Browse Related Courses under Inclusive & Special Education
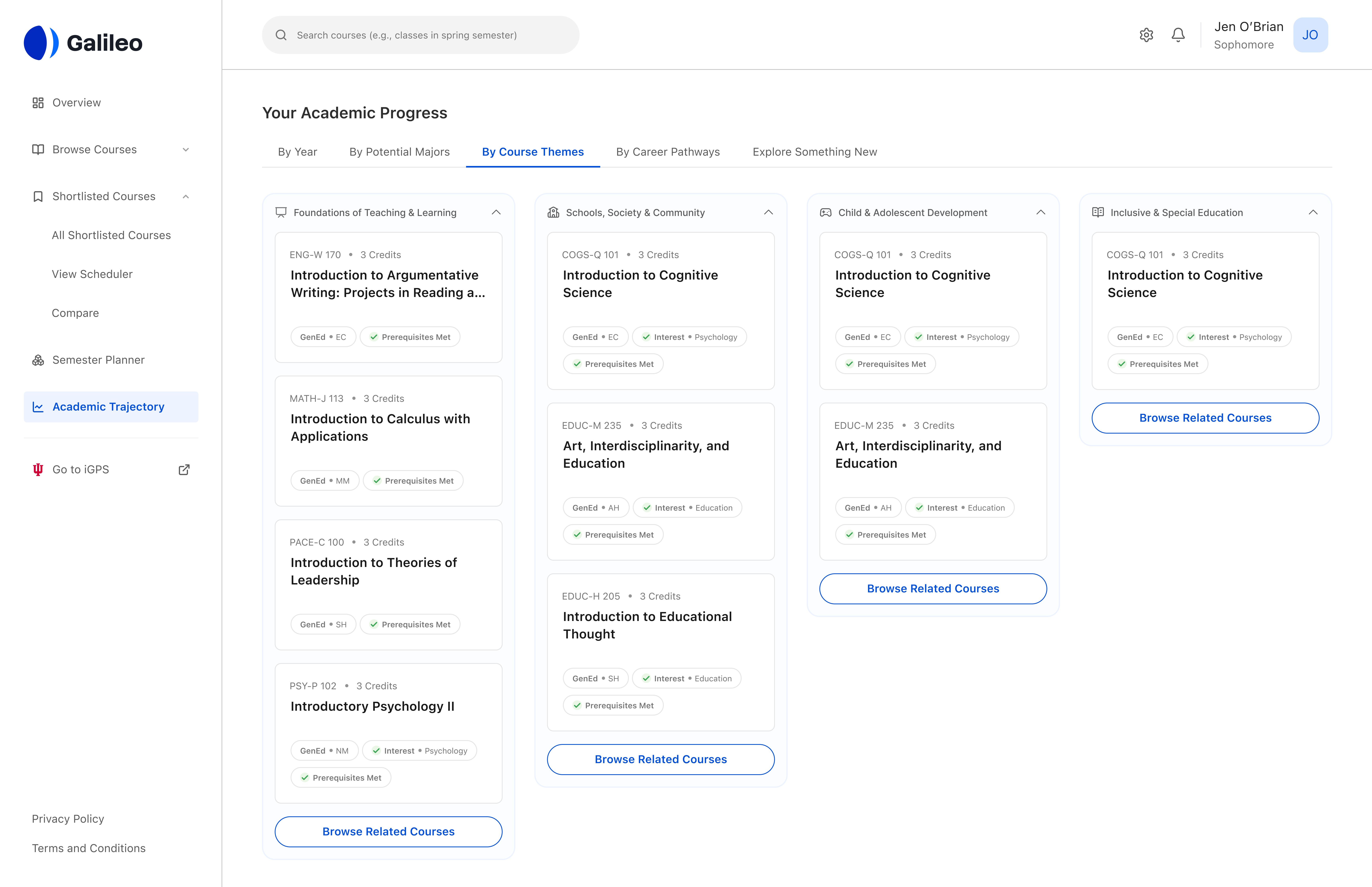Image resolution: width=1372 pixels, height=887 pixels. pyautogui.click(x=1206, y=418)
